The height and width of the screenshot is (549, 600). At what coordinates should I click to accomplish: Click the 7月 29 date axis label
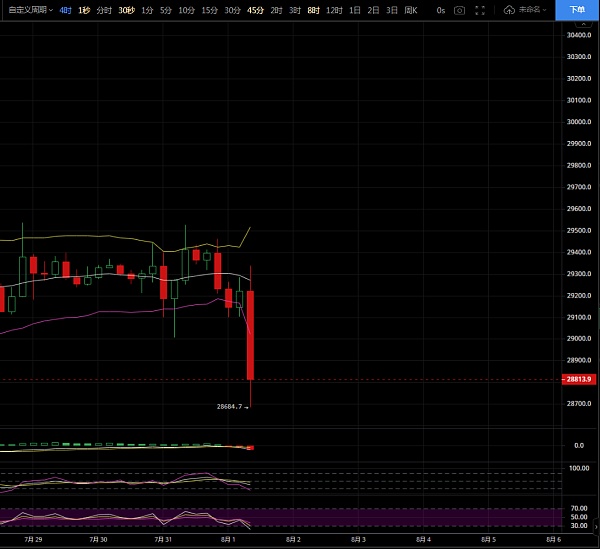pyautogui.click(x=33, y=539)
